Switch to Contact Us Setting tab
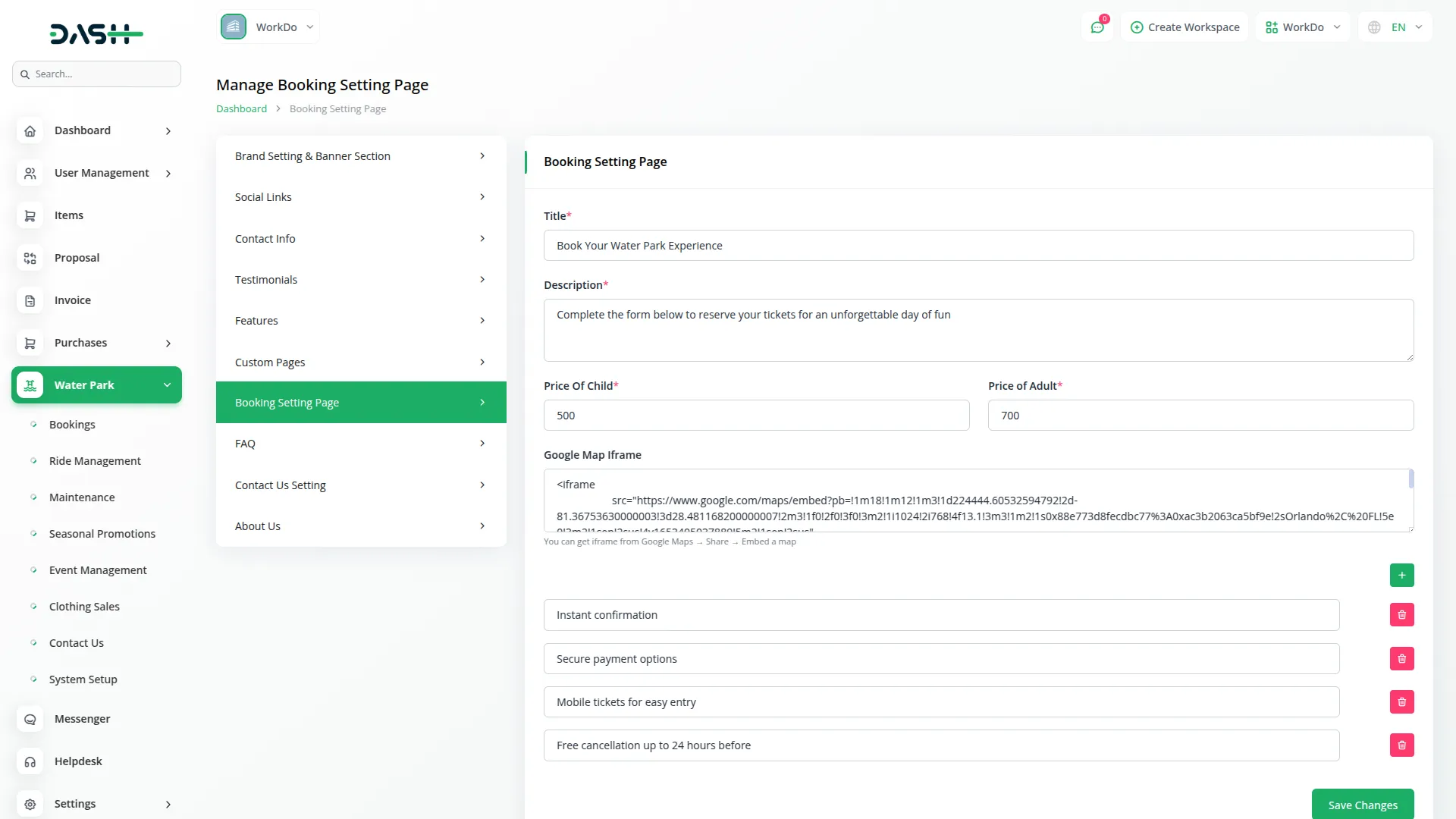The height and width of the screenshot is (819, 1456). click(x=361, y=485)
